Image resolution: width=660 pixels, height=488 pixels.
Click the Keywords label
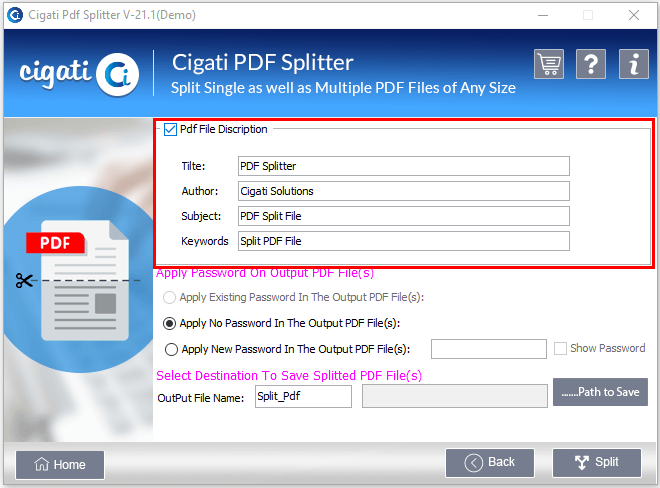coord(205,241)
